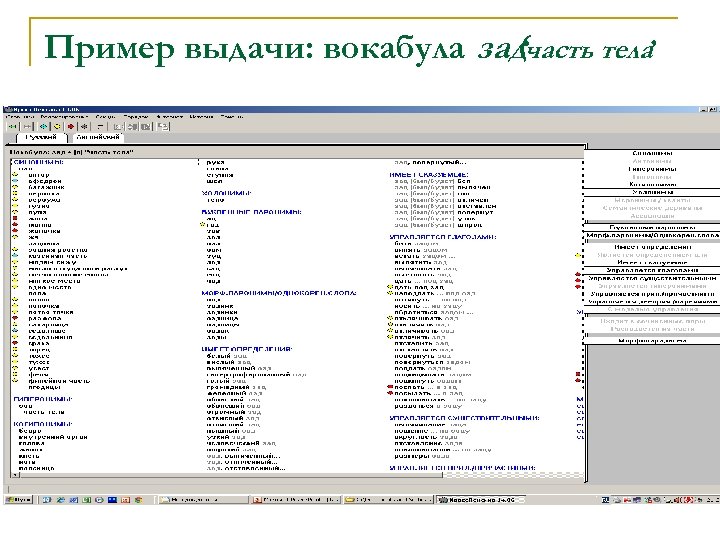The image size is (720, 540).
Task: Select the ИМЕЕТ ОПРЕДЕЛЕНИЯ header
Action: coord(247,349)
